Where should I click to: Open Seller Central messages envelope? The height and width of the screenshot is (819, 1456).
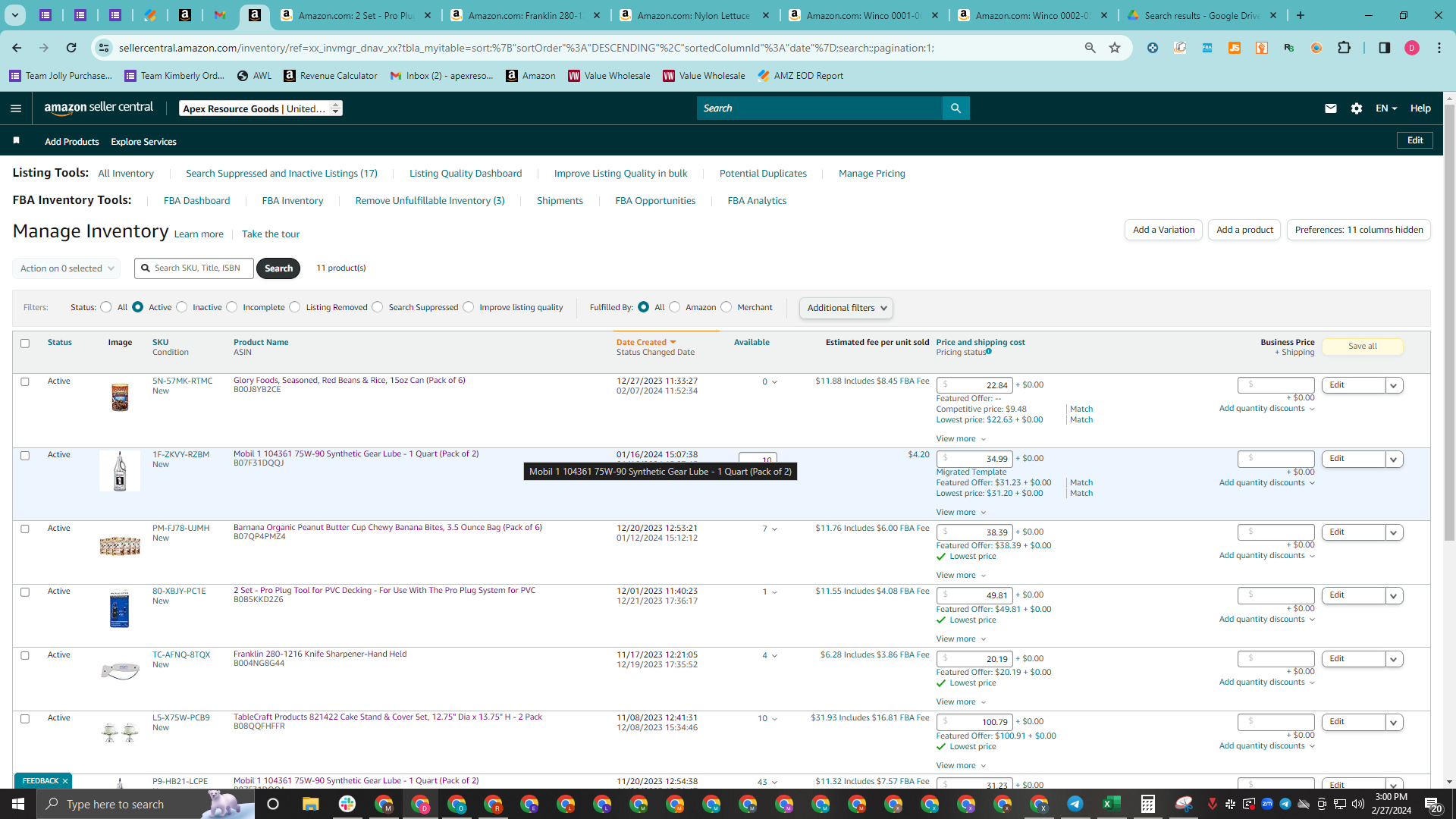pyautogui.click(x=1330, y=108)
